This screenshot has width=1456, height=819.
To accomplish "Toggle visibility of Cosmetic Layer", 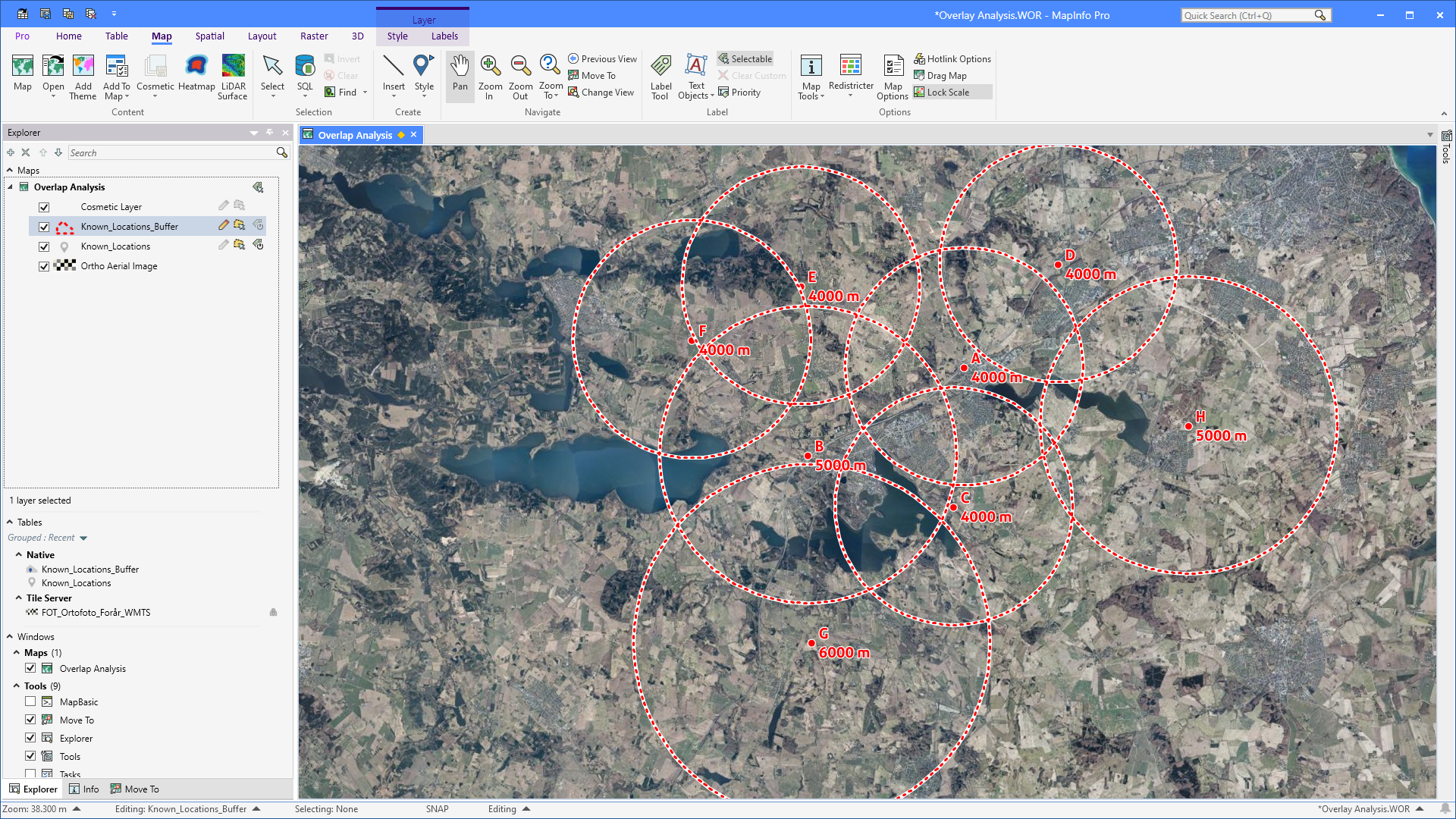I will pos(44,207).
